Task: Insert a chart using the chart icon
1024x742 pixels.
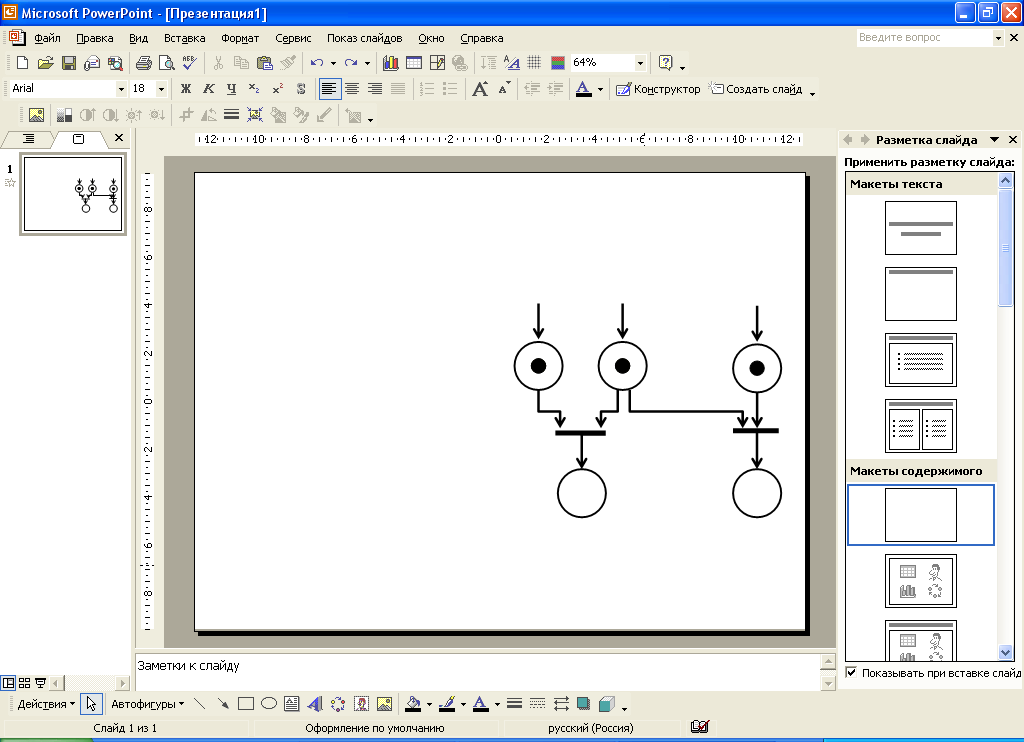Action: point(390,63)
